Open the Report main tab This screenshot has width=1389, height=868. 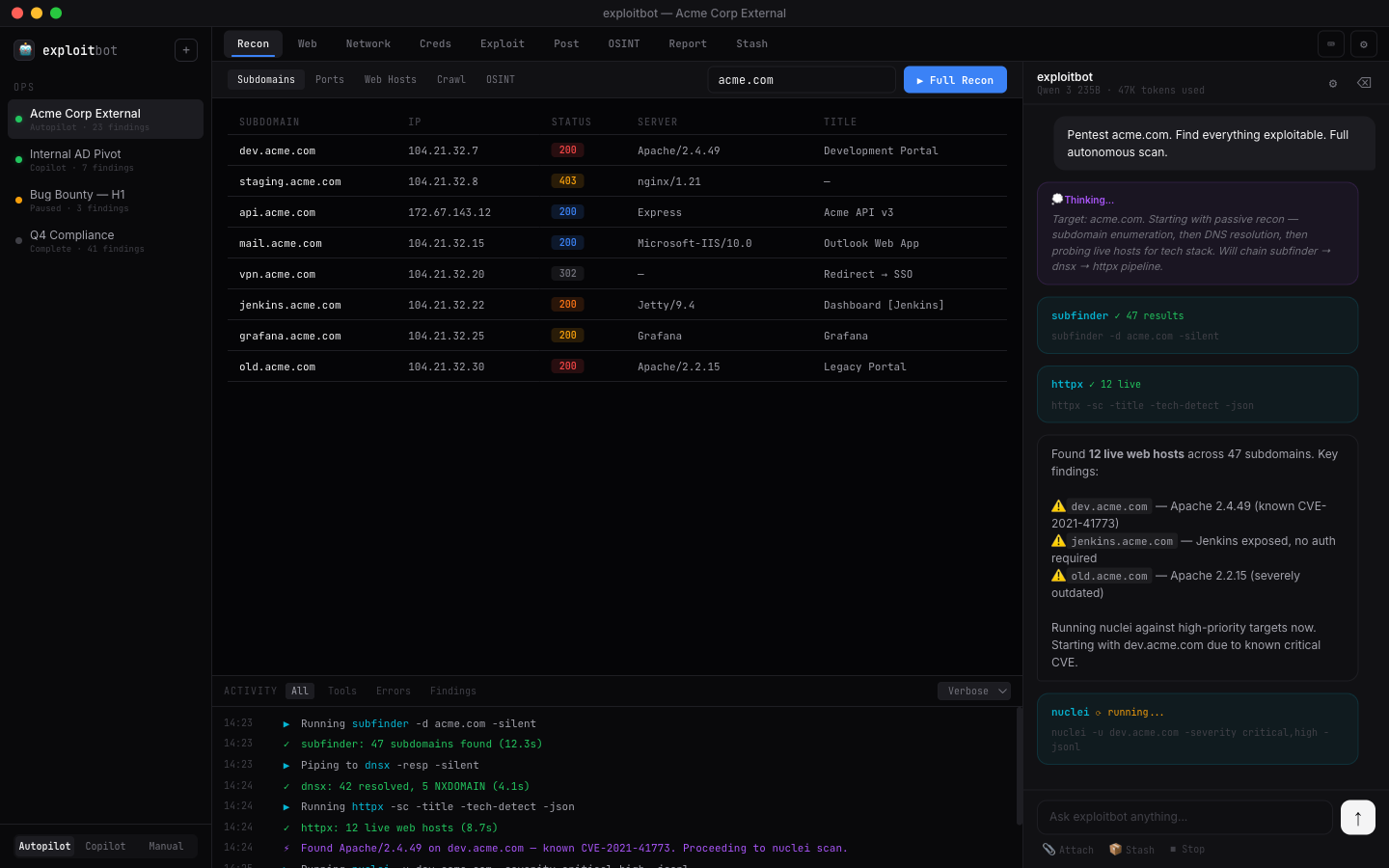pos(688,43)
